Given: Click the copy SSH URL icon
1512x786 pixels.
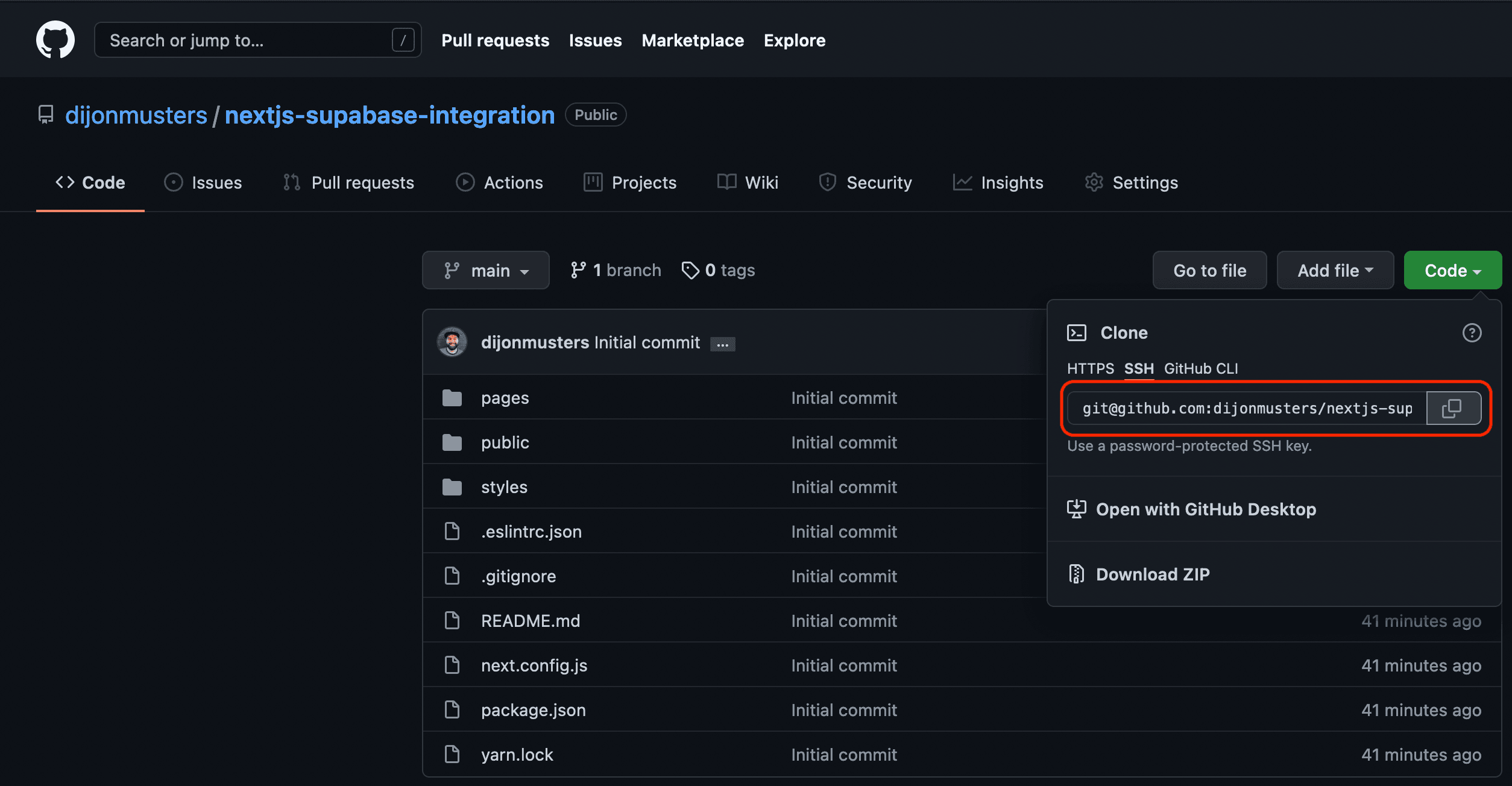Looking at the screenshot, I should coord(1452,408).
